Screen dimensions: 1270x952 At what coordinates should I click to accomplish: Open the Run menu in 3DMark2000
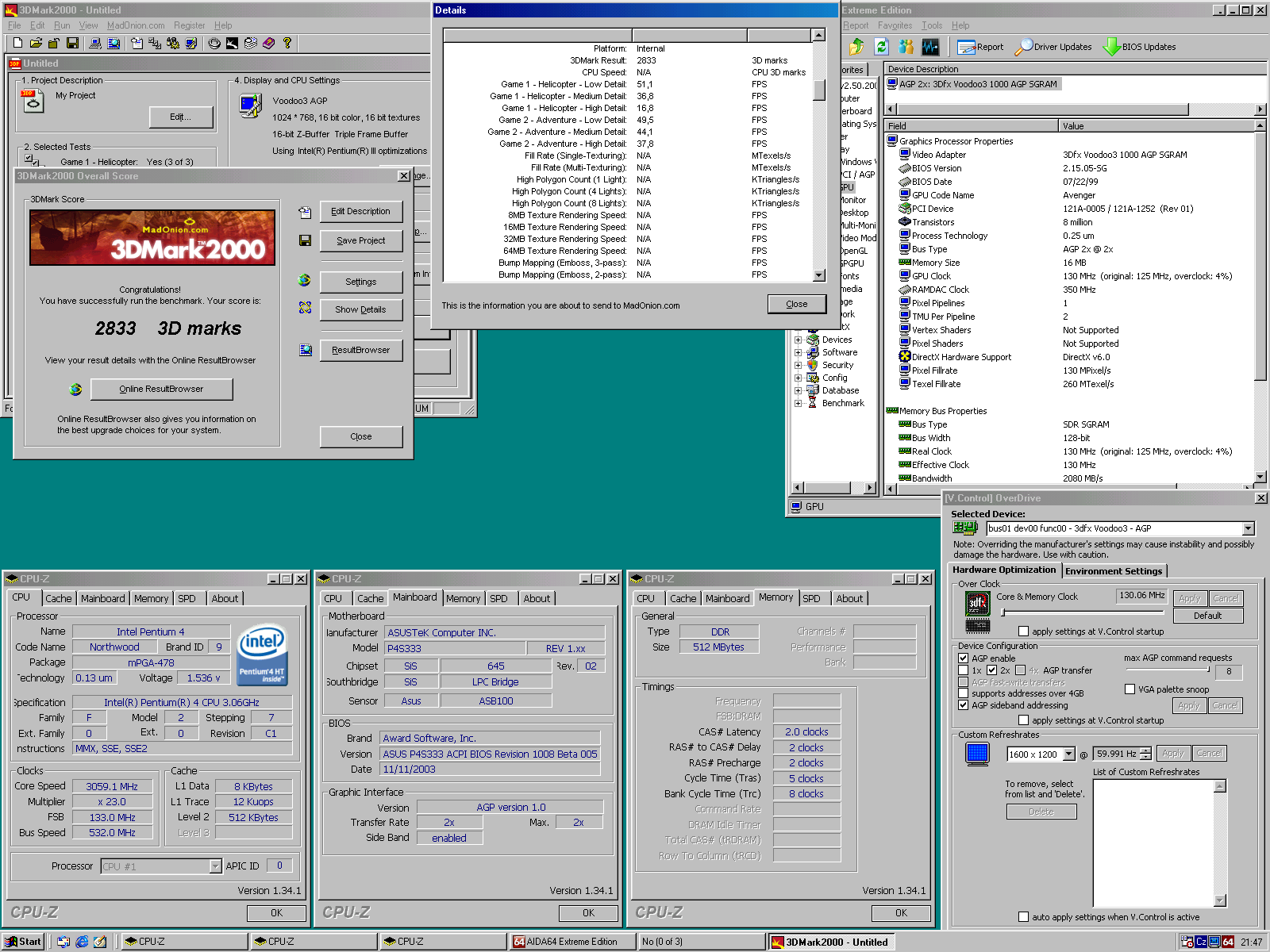coord(61,25)
